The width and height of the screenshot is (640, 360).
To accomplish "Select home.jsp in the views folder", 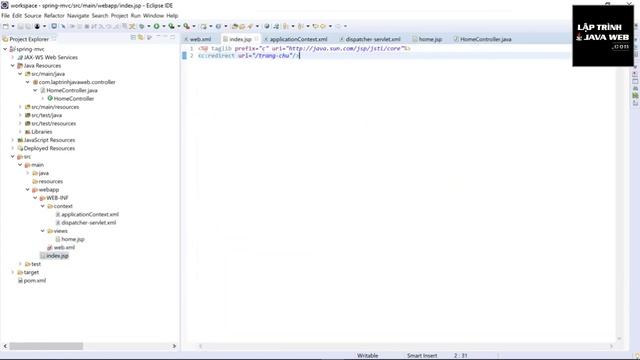I will click(73, 239).
